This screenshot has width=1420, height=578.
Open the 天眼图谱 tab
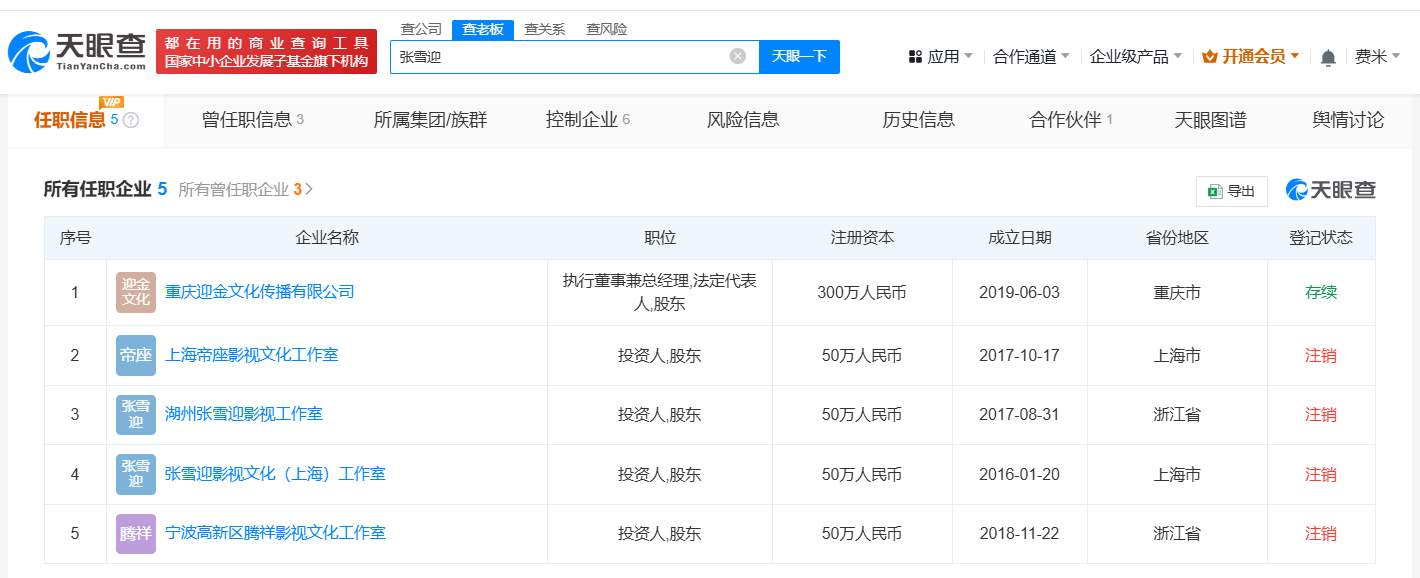(x=1210, y=120)
